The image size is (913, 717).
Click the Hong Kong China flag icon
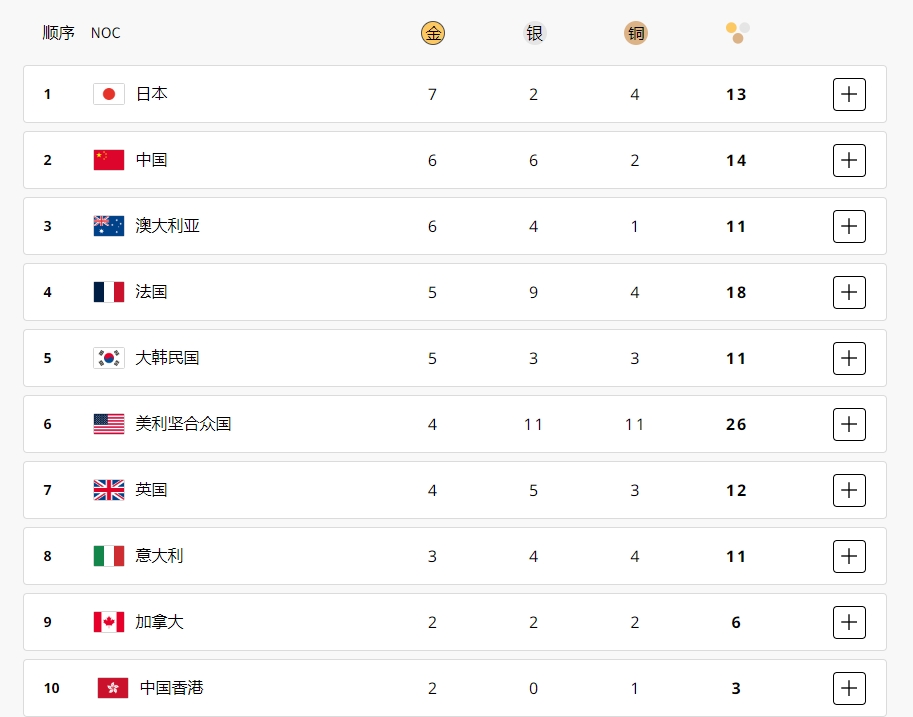point(113,688)
